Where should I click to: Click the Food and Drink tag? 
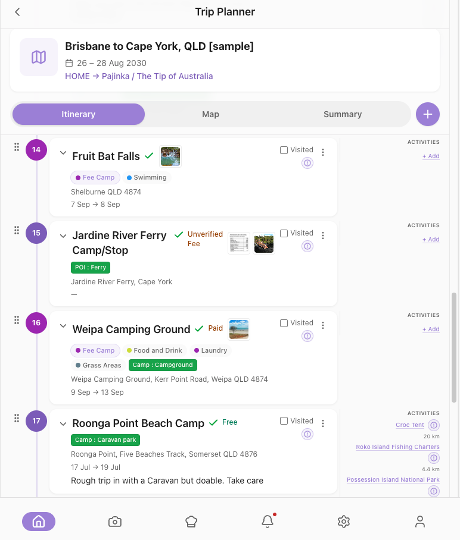click(x=154, y=351)
